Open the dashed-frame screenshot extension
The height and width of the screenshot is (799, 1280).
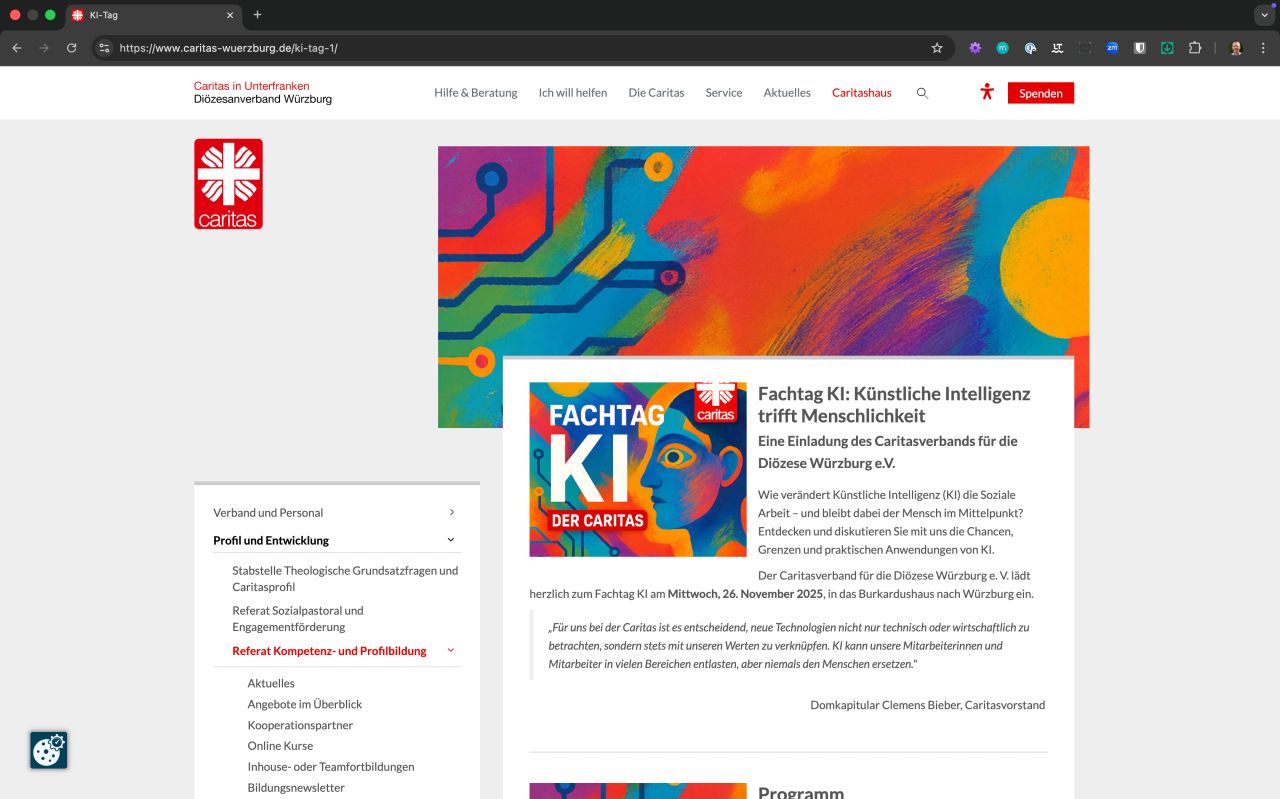pyautogui.click(x=1085, y=48)
